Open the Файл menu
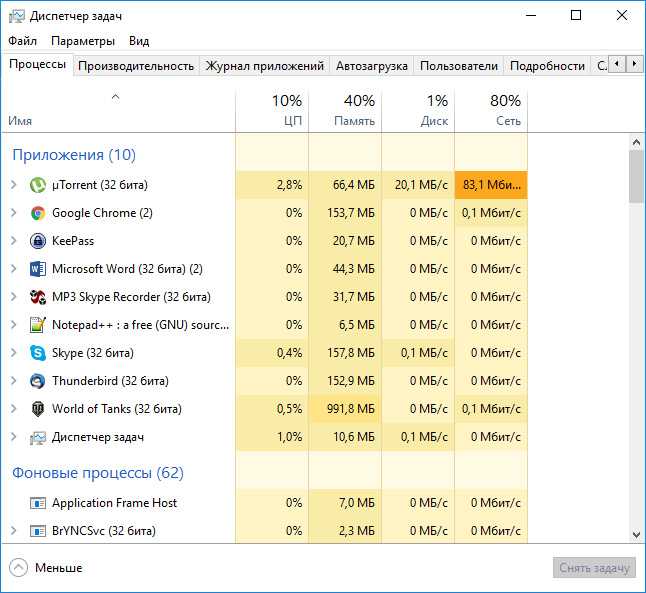The width and height of the screenshot is (646, 593). tap(23, 41)
